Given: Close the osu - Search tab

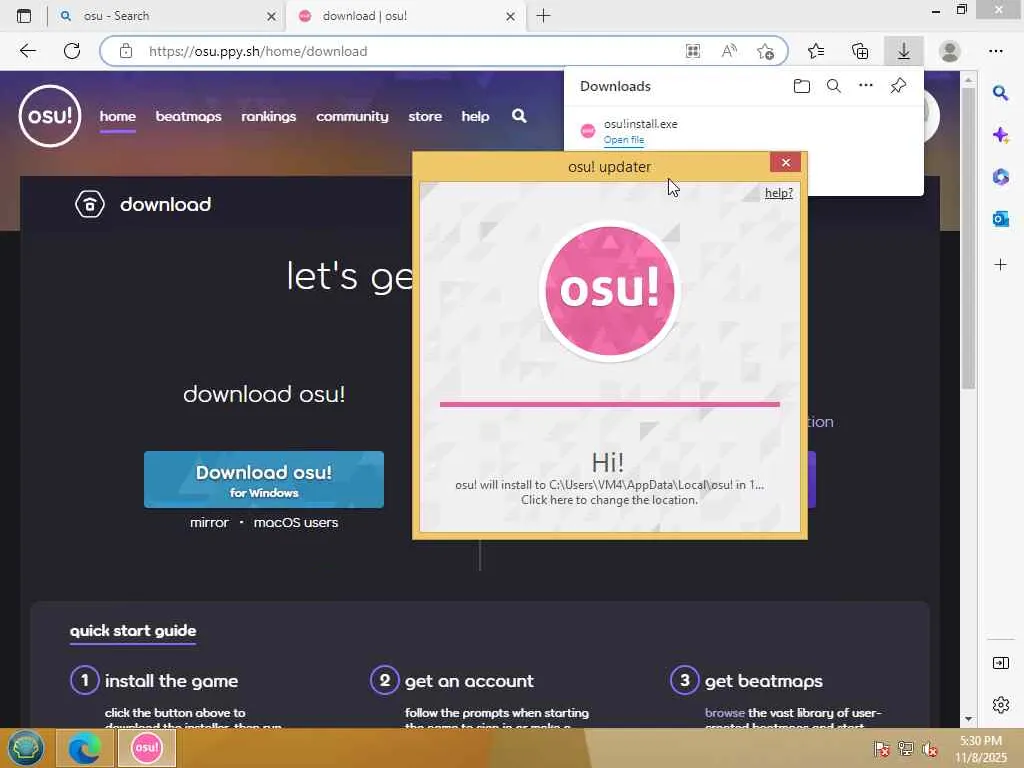Looking at the screenshot, I should point(272,16).
